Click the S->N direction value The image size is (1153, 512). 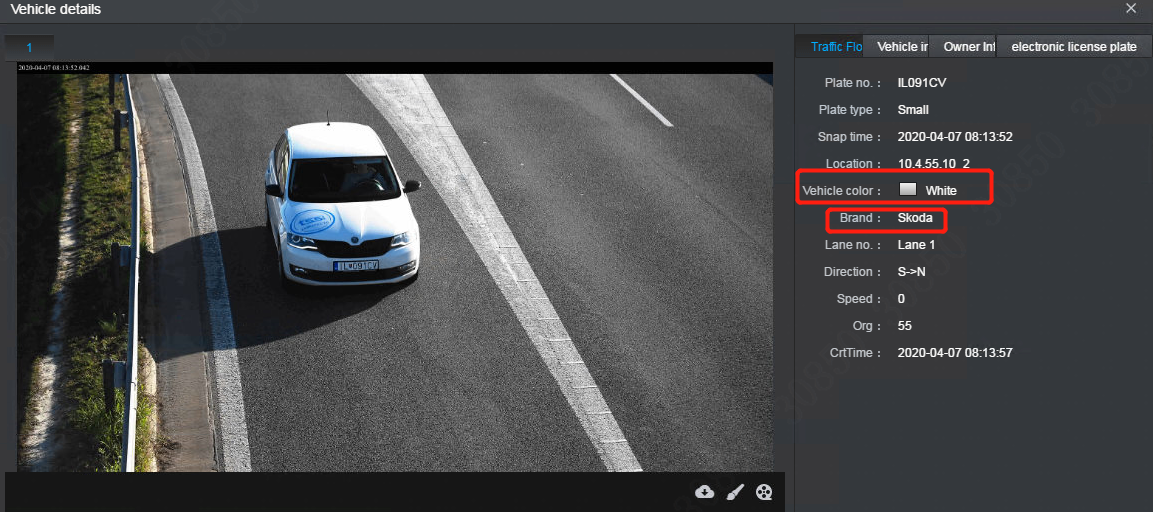click(915, 272)
